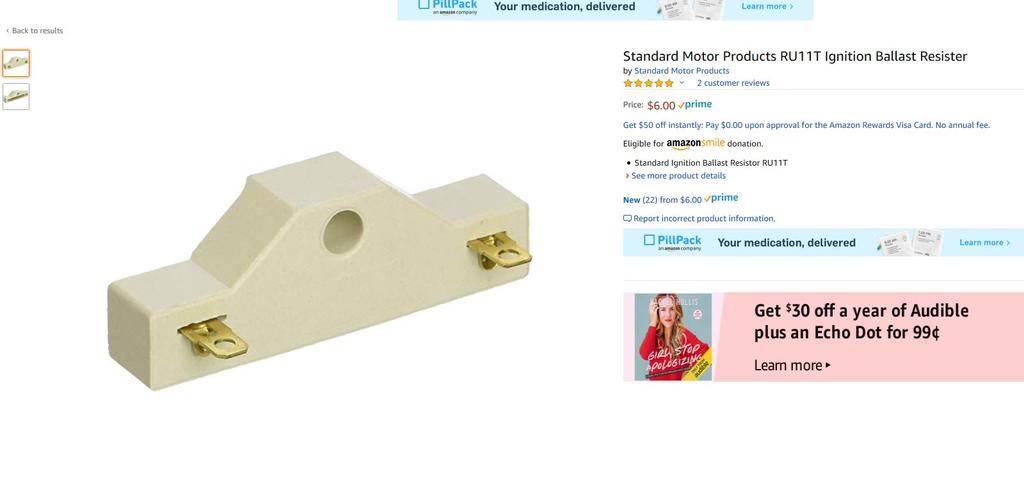The width and height of the screenshot is (1024, 488).
Task: Click Learn more on top PillPack banner
Action: point(767,7)
